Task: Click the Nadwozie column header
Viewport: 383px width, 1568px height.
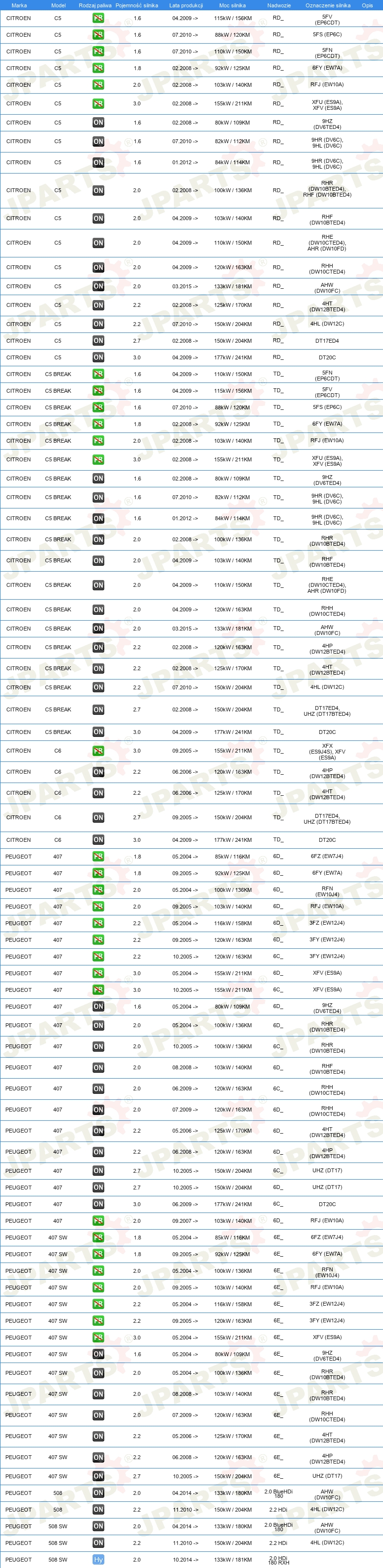Action: (x=279, y=5)
